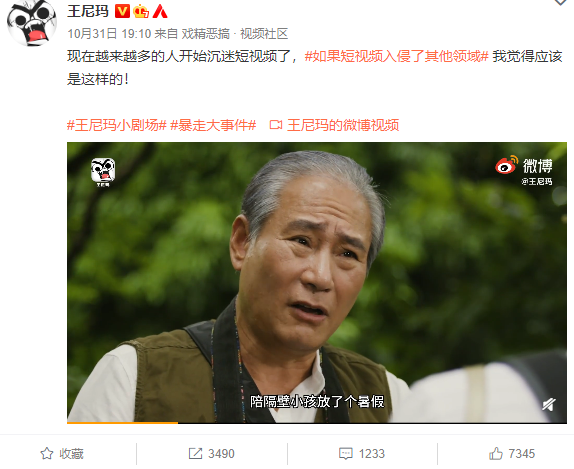Expand post options chevron at top right
The width and height of the screenshot is (574, 469).
[x=560, y=2]
